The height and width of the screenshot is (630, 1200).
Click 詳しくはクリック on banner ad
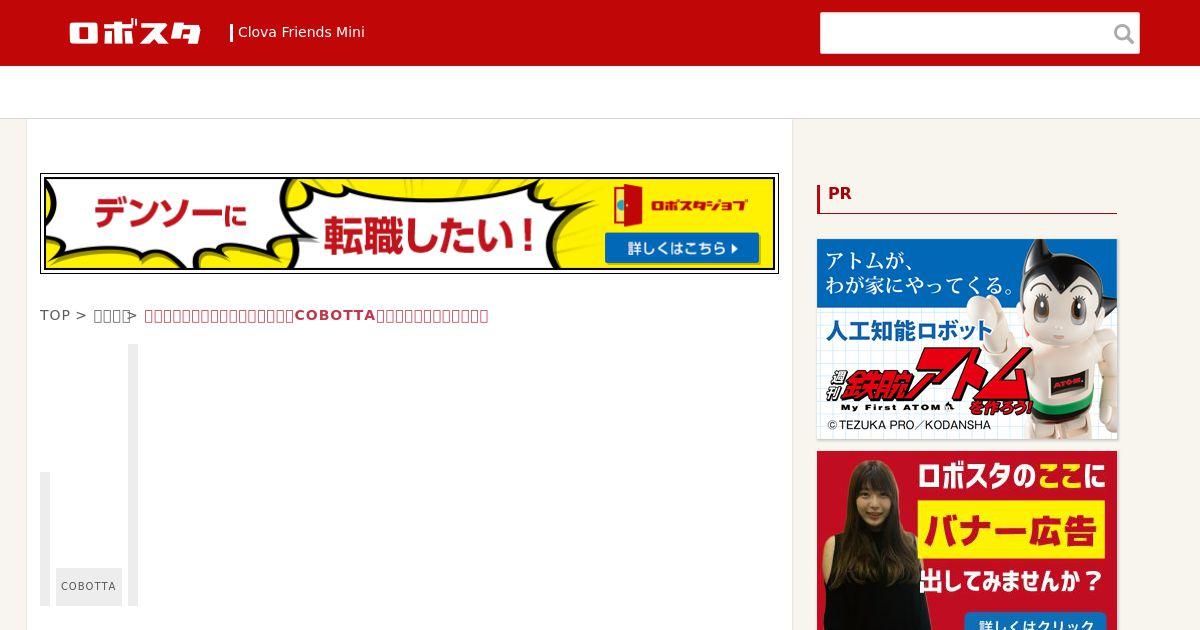pyautogui.click(x=1036, y=622)
